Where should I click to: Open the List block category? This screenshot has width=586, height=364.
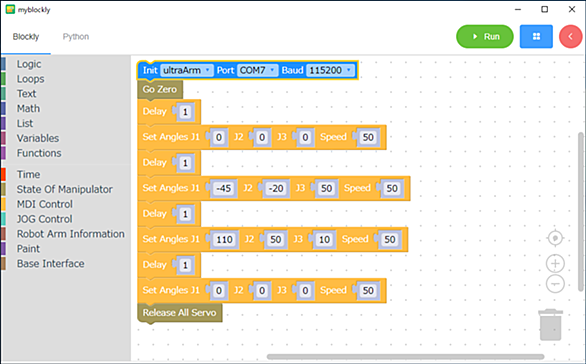click(25, 123)
